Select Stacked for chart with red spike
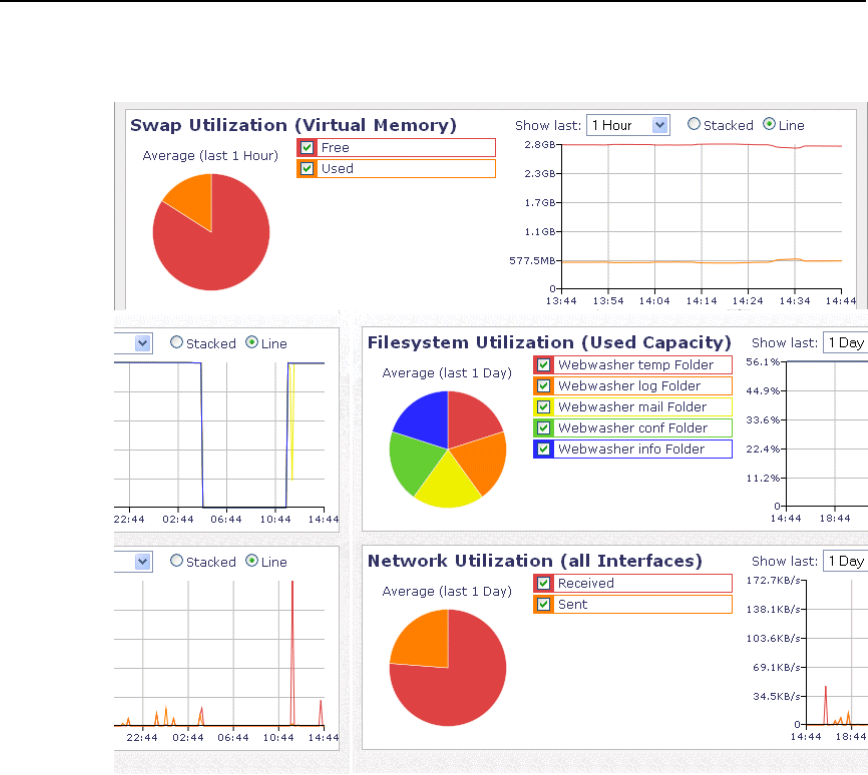868x775 pixels. (x=177, y=561)
